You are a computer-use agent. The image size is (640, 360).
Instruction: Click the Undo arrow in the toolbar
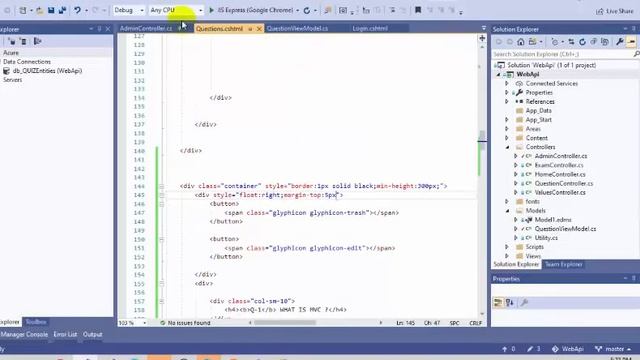(x=77, y=10)
